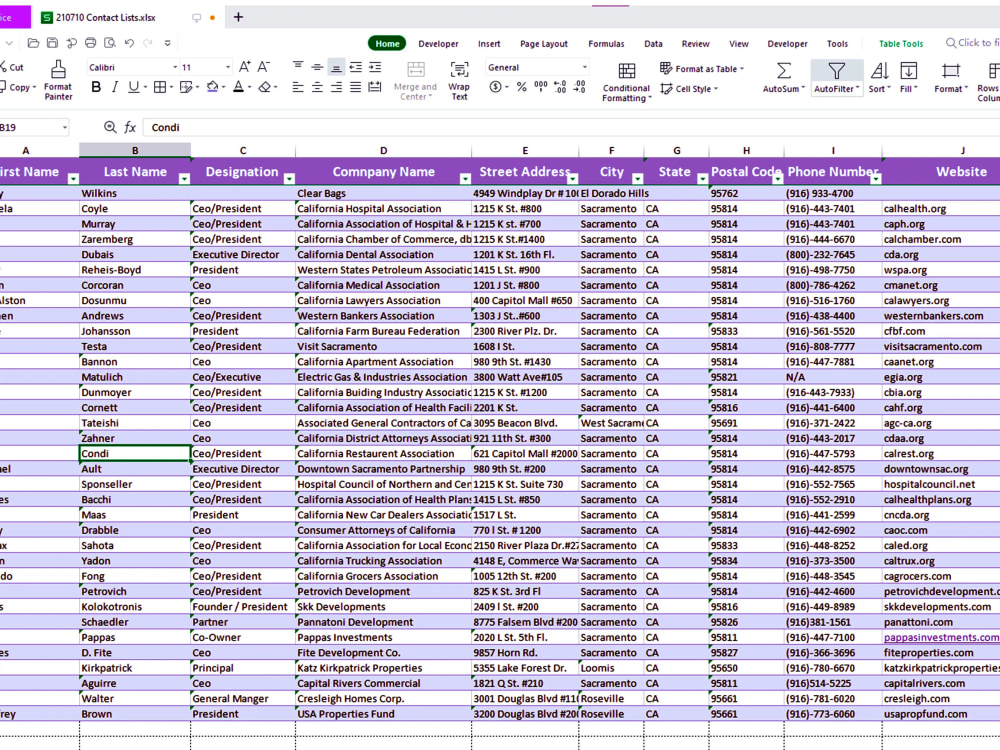This screenshot has height=750, width=1000.
Task: Toggle Wrap Text for the cell
Action: point(459,80)
